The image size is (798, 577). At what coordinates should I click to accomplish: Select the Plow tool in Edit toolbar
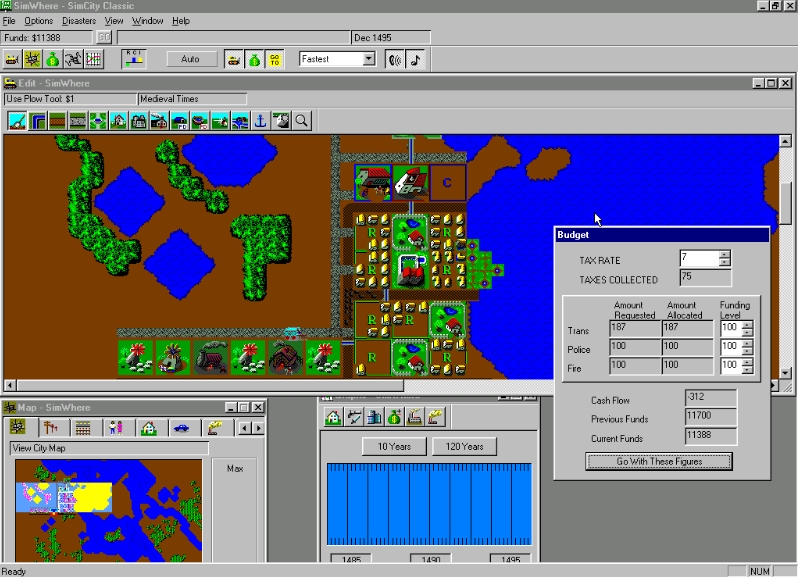17,121
